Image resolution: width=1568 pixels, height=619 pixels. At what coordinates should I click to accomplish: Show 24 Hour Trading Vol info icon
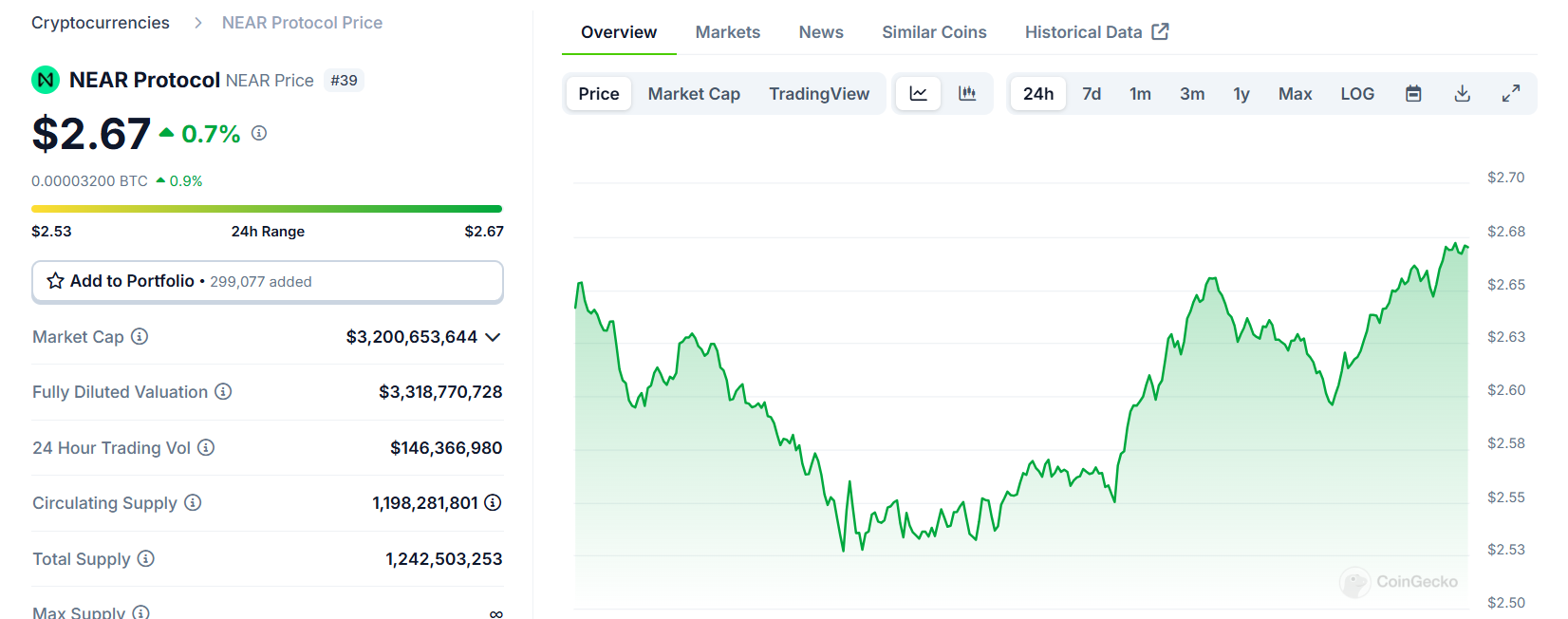[206, 447]
